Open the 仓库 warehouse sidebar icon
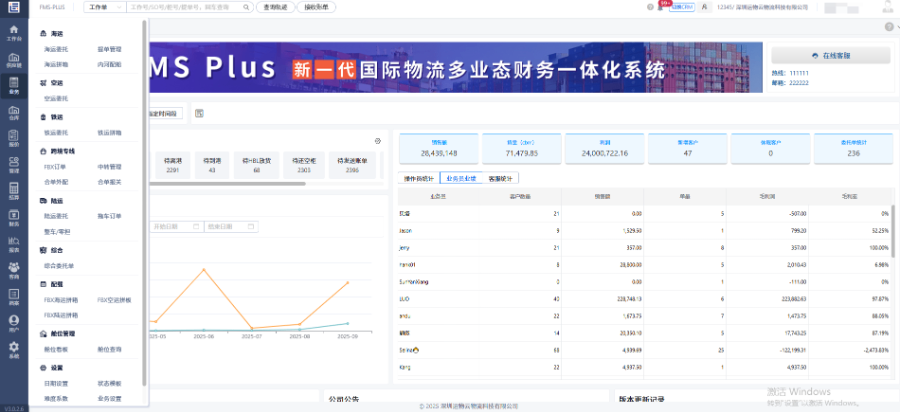Viewport: 900px width, 412px height. click(x=14, y=113)
